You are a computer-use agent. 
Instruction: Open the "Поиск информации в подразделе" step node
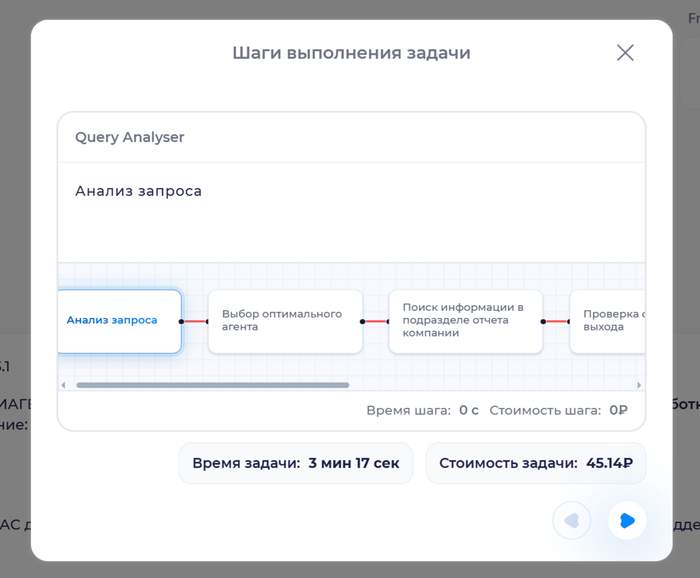pyautogui.click(x=465, y=321)
